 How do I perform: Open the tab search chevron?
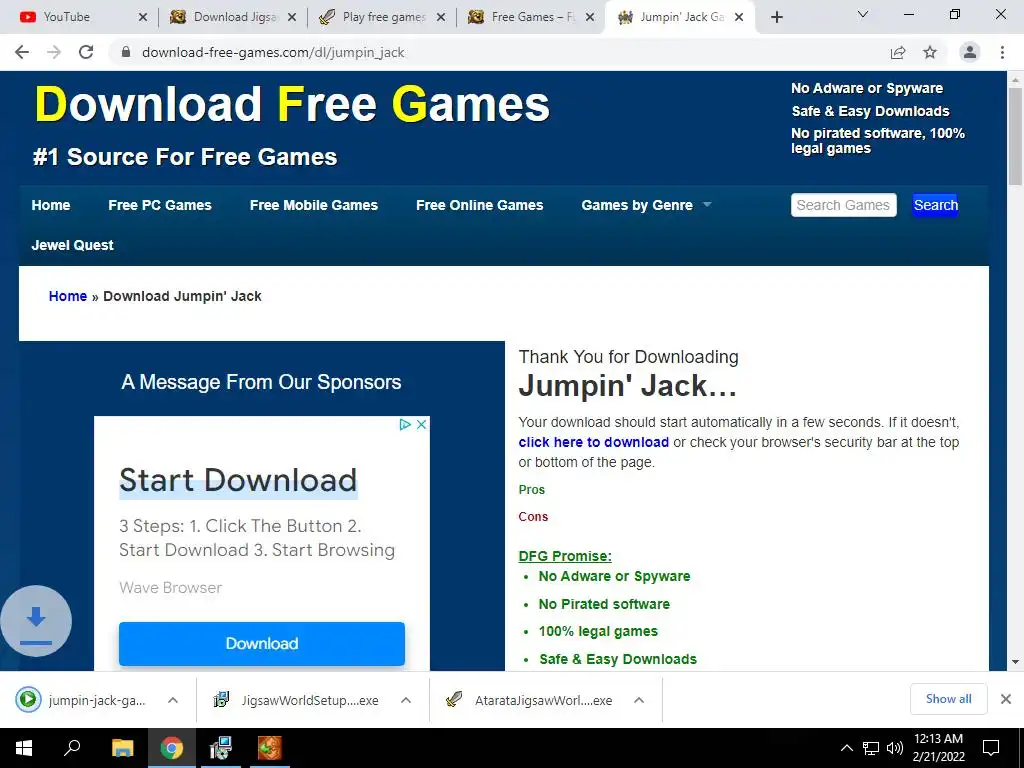(863, 14)
